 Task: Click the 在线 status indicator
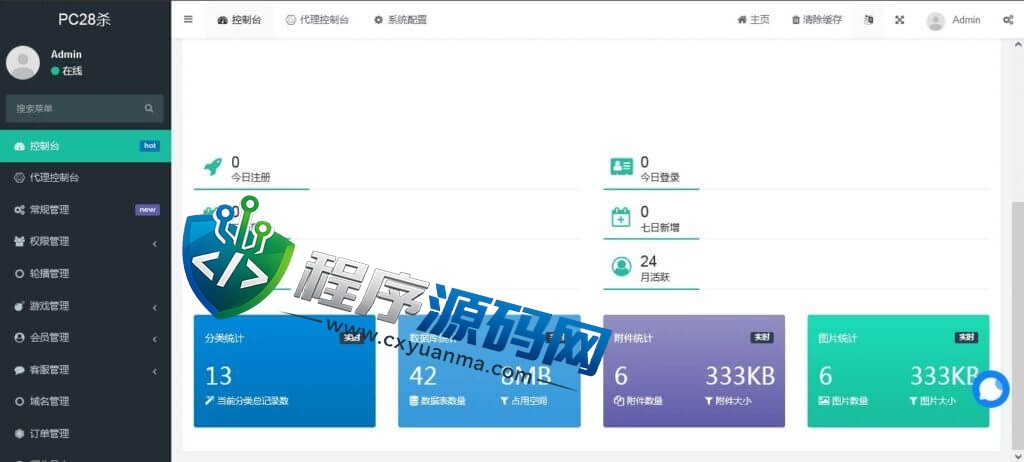67,71
